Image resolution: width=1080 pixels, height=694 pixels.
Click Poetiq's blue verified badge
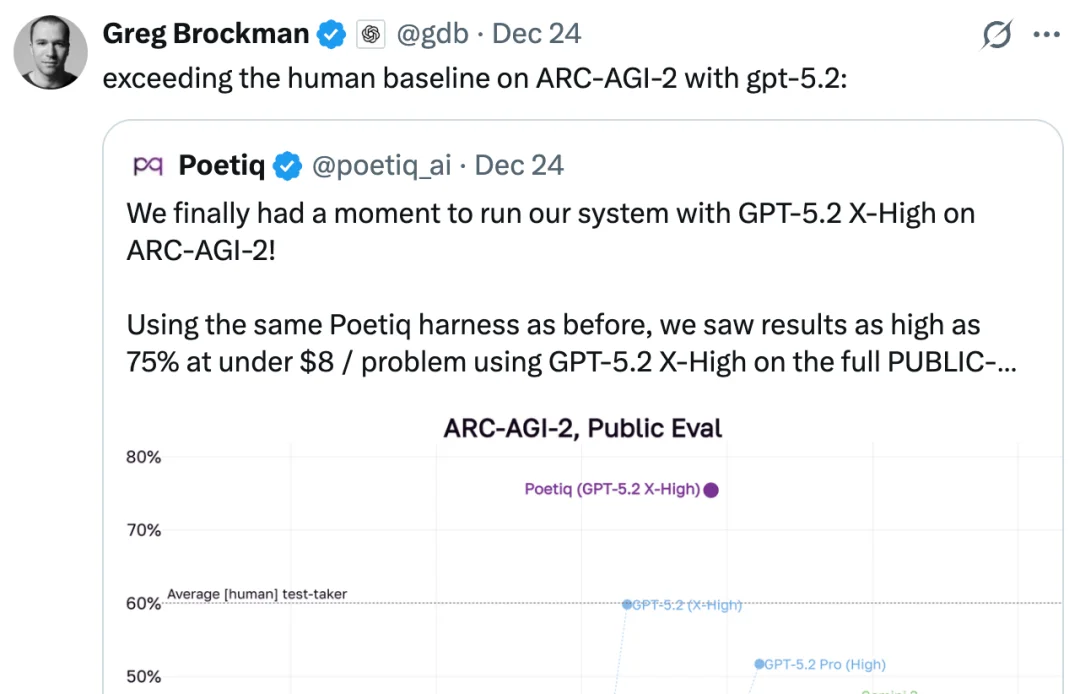pos(288,166)
